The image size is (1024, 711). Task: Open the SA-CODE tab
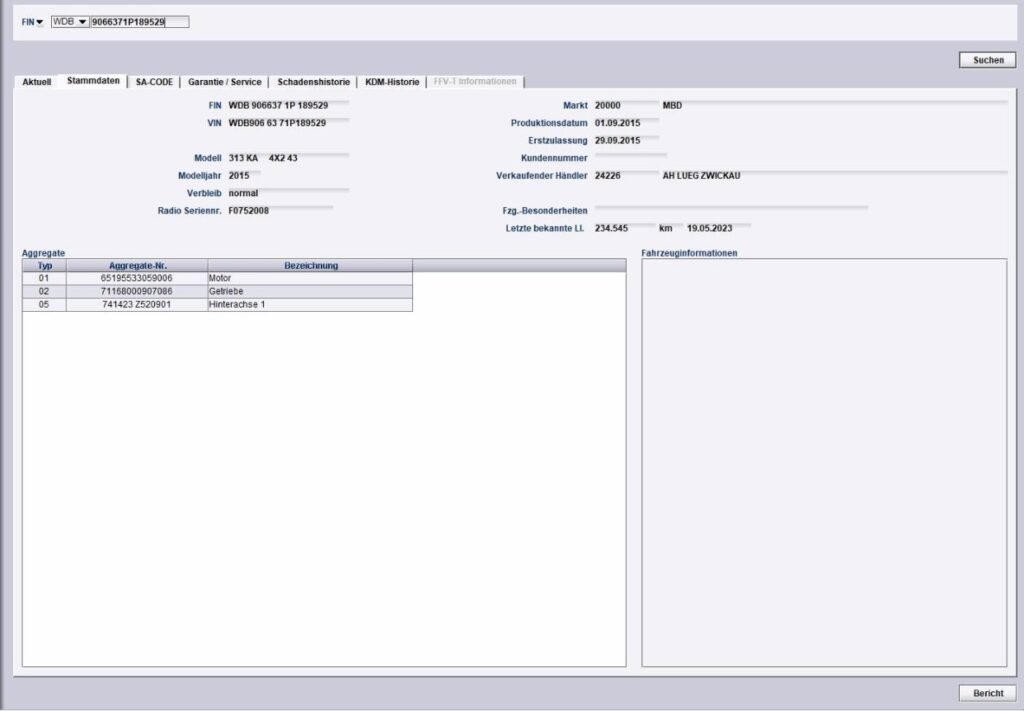(154, 82)
